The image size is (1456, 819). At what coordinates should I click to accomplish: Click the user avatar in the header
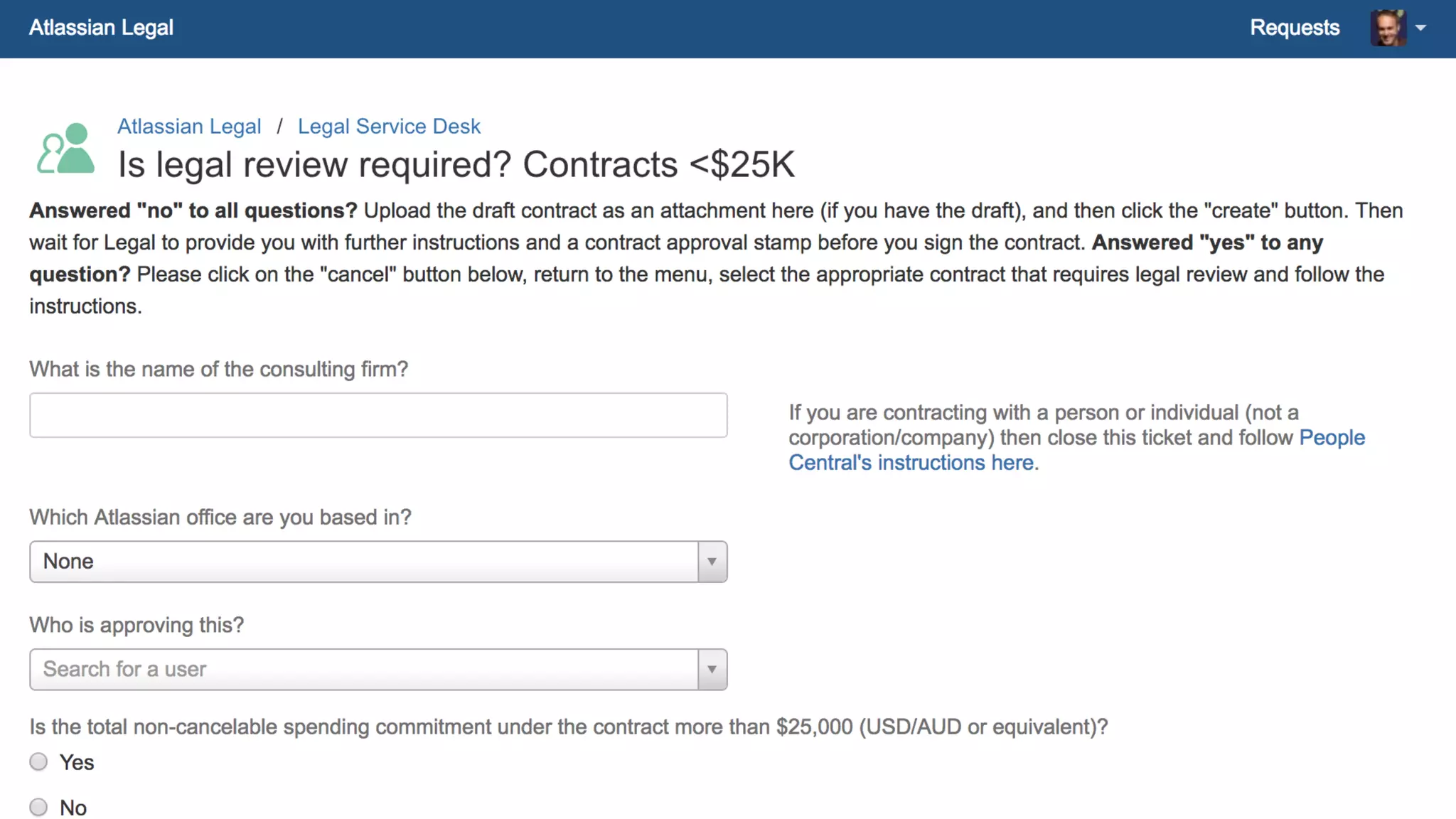[x=1388, y=28]
